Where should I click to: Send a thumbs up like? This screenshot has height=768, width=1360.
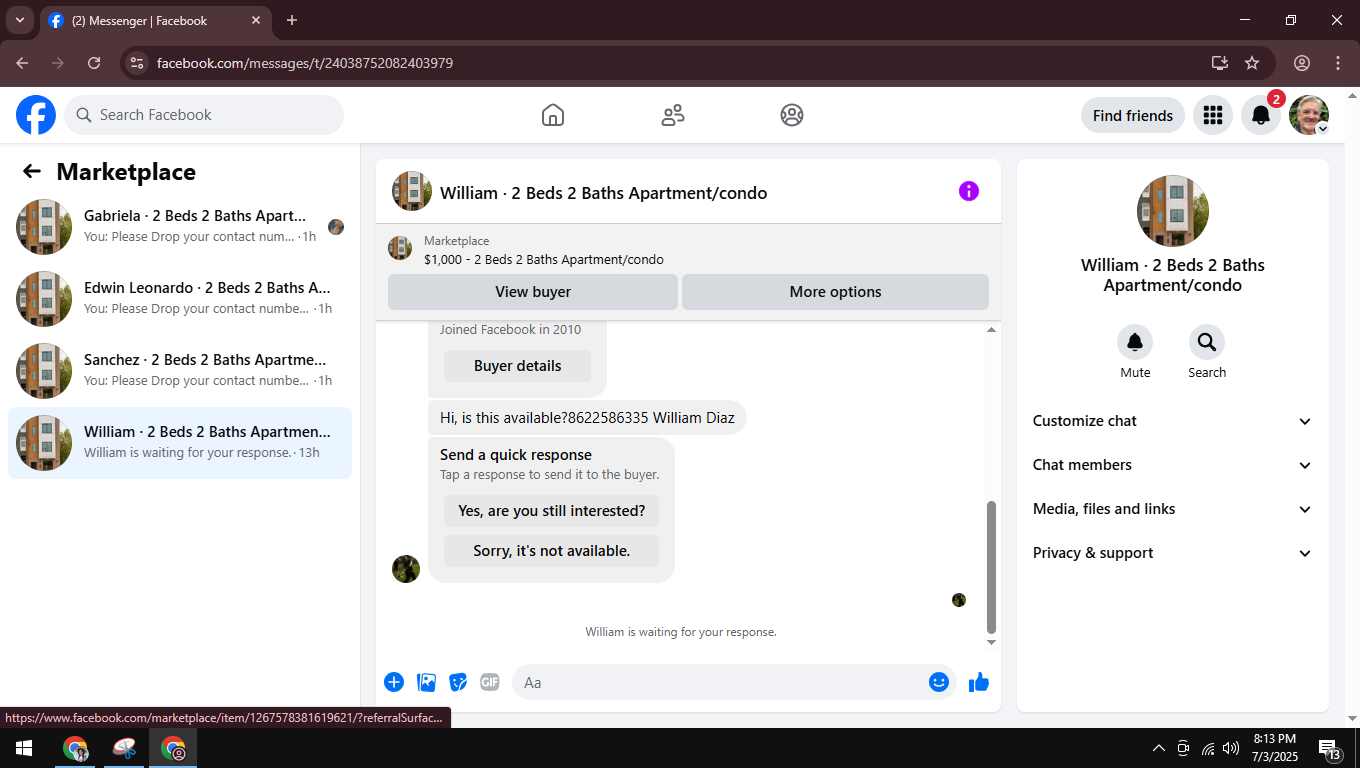point(979,682)
